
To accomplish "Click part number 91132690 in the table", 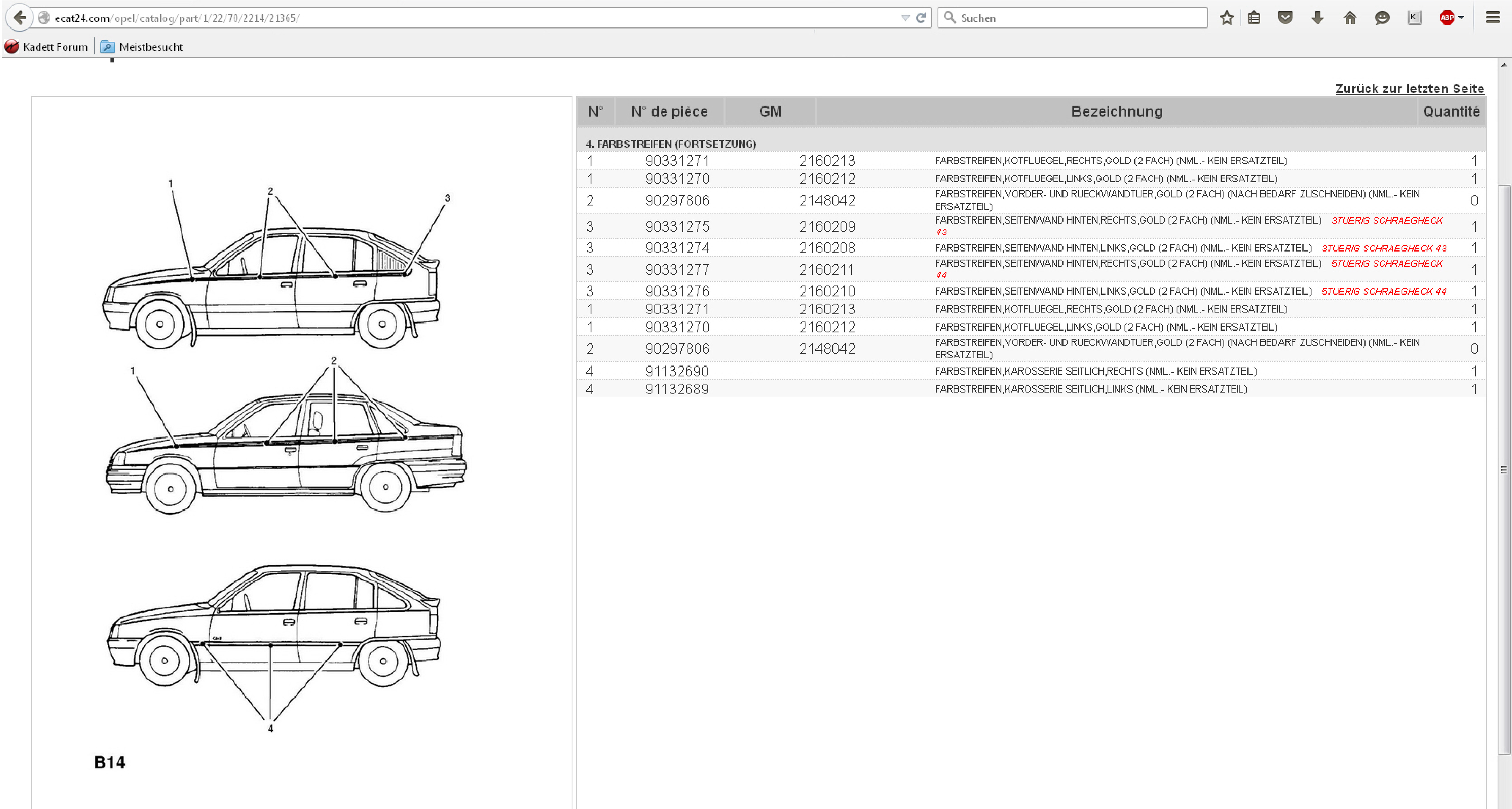I will point(677,371).
